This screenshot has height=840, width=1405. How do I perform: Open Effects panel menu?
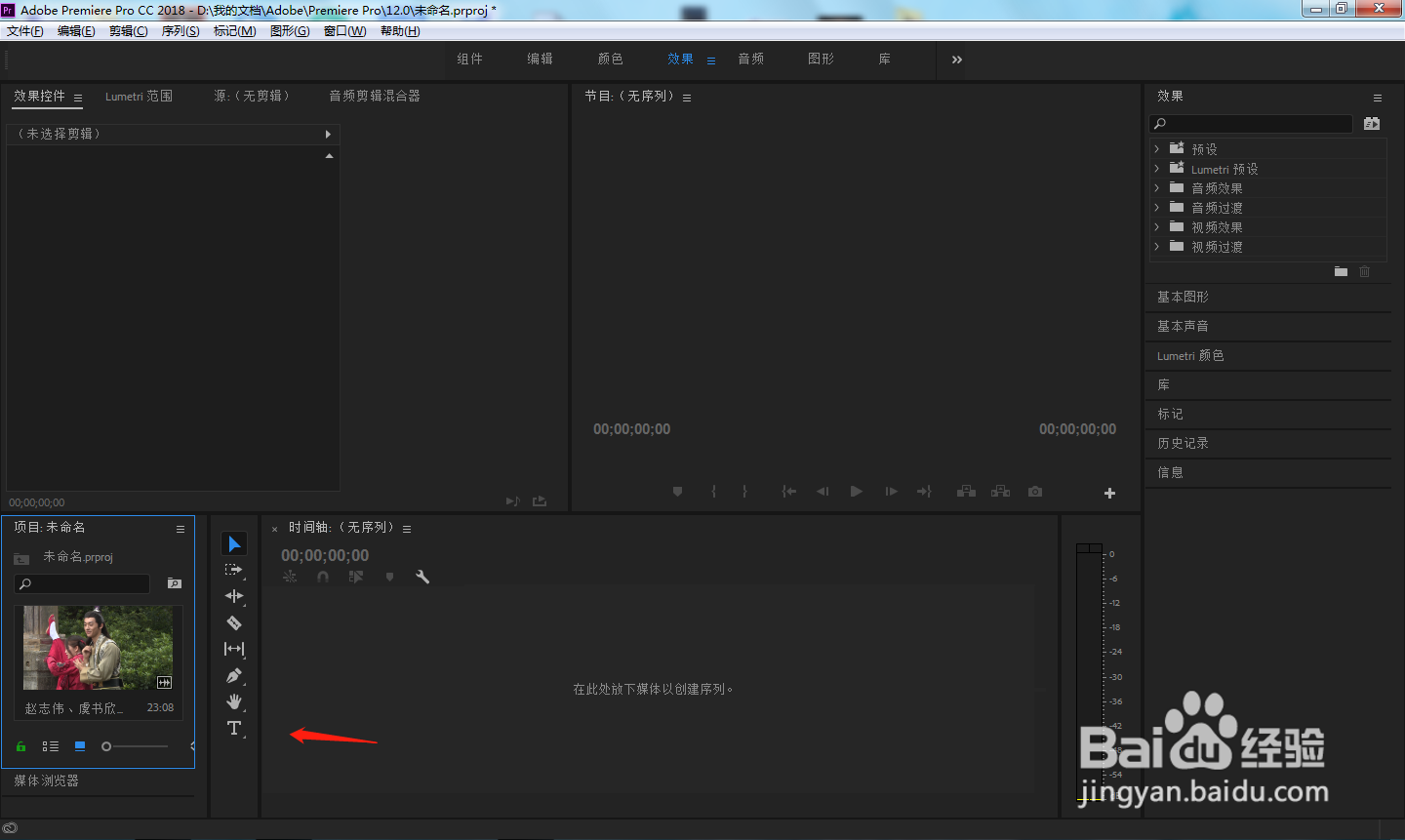coord(1378,98)
